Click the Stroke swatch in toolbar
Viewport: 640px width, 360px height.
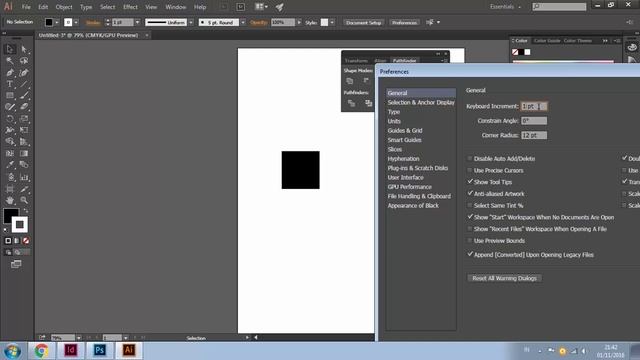click(x=20, y=224)
